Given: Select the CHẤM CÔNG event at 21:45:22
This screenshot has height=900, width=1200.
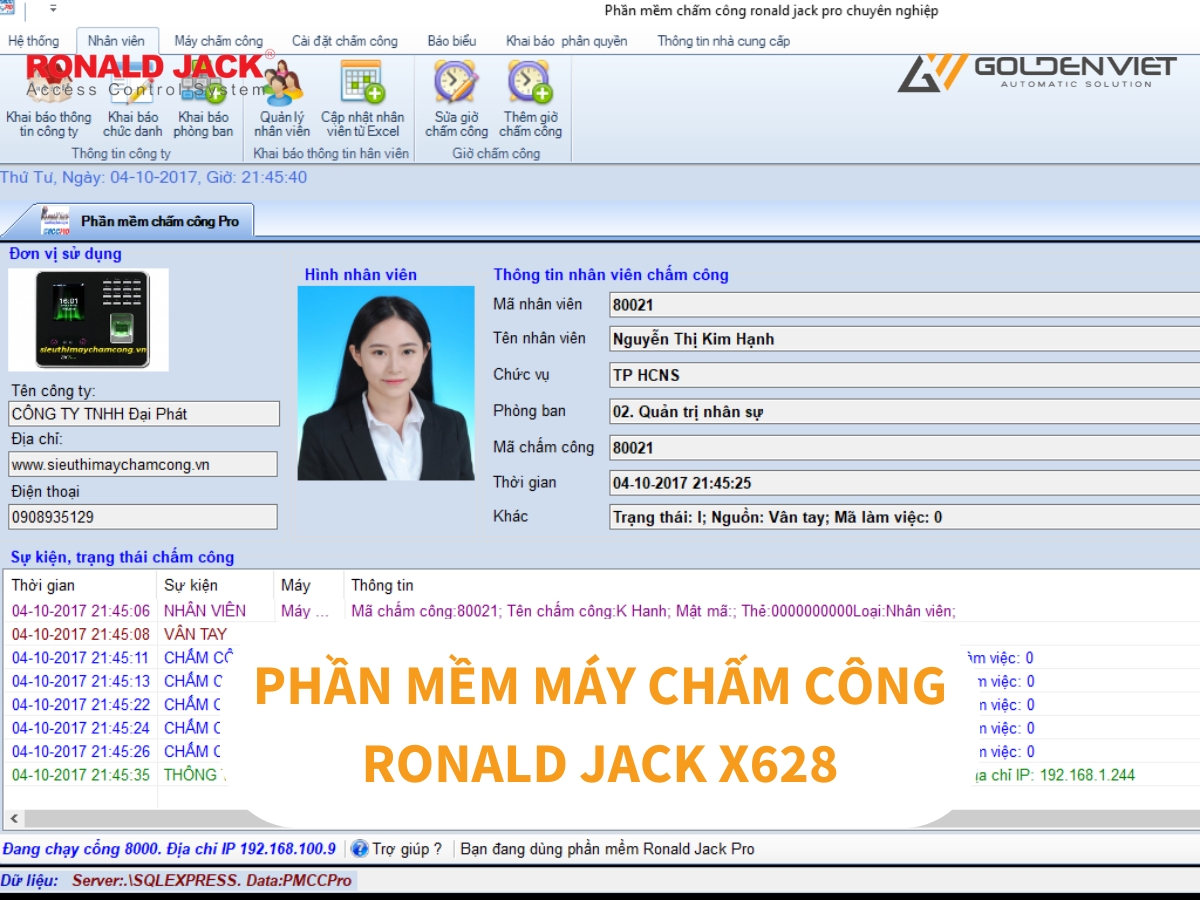Looking at the screenshot, I should click(191, 704).
